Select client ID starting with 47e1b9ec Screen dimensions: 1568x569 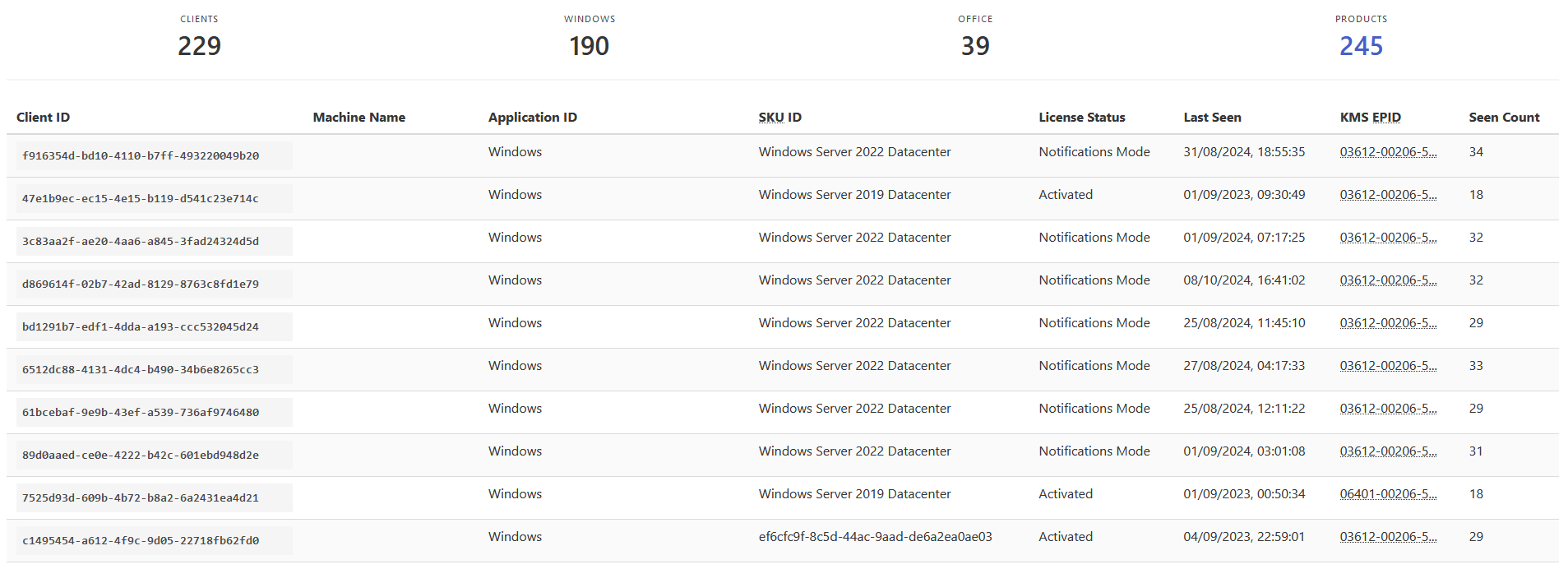141,199
